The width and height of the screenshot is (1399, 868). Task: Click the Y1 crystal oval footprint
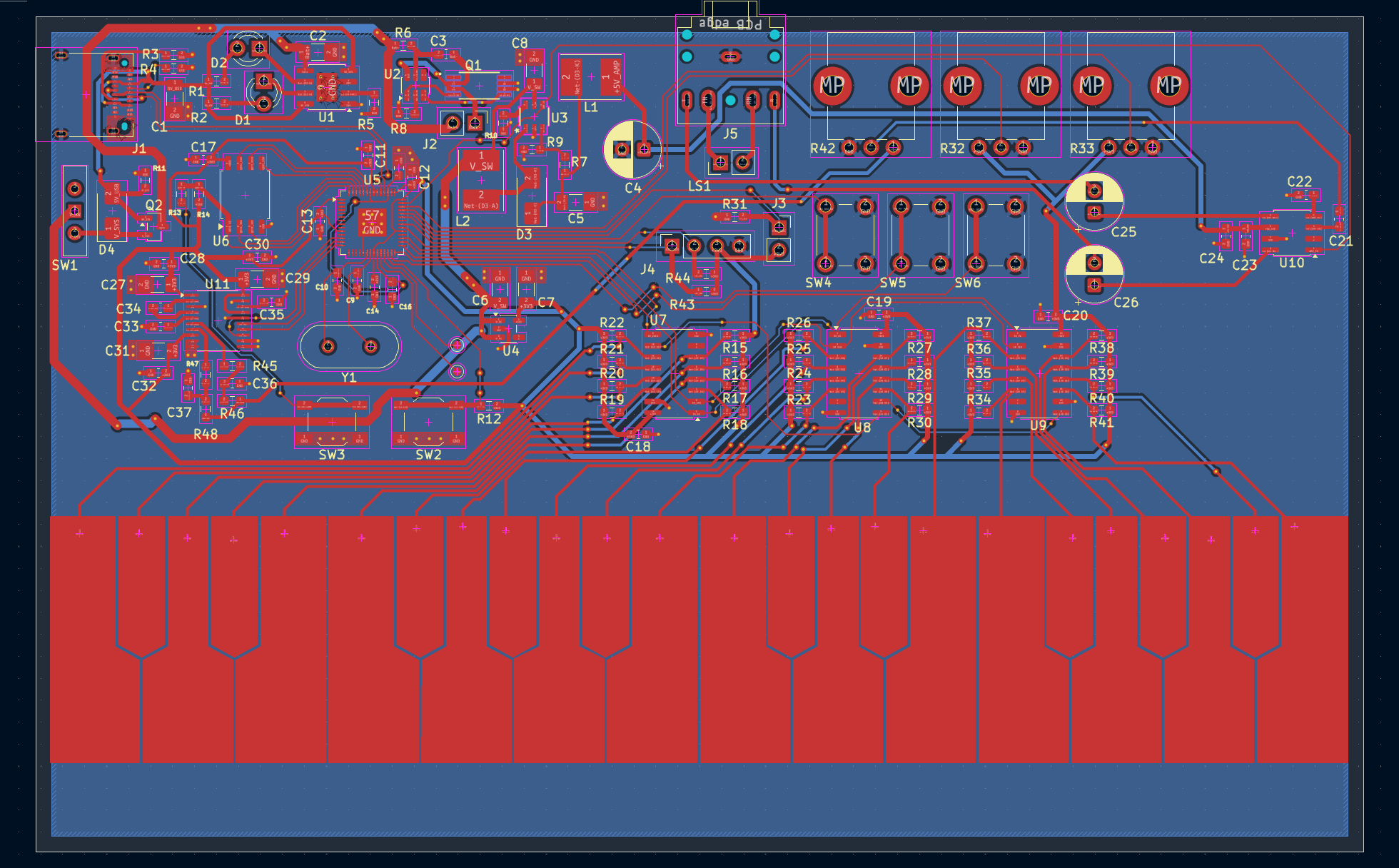(349, 346)
